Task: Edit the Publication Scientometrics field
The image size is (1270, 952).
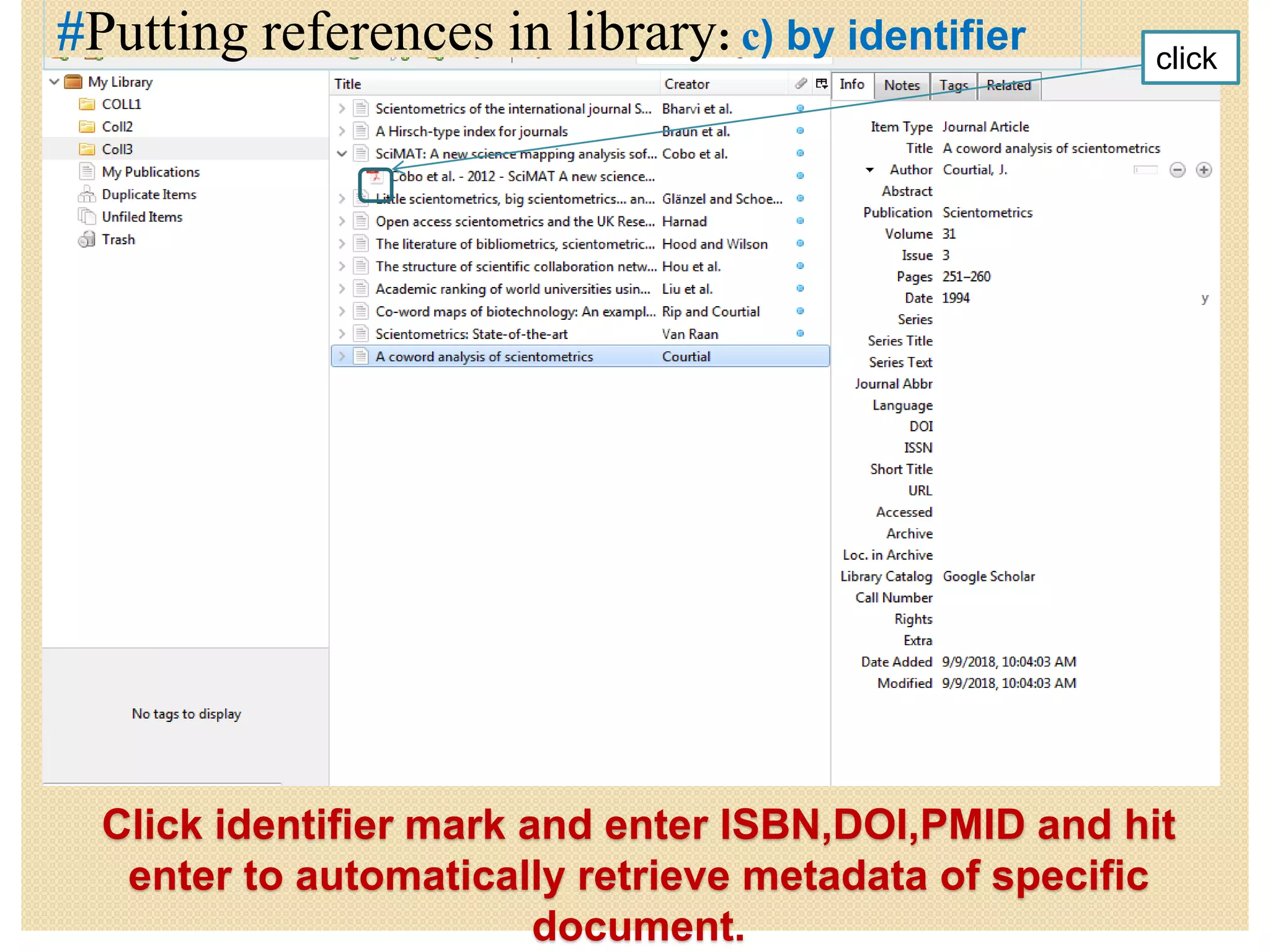Action: coord(988,213)
